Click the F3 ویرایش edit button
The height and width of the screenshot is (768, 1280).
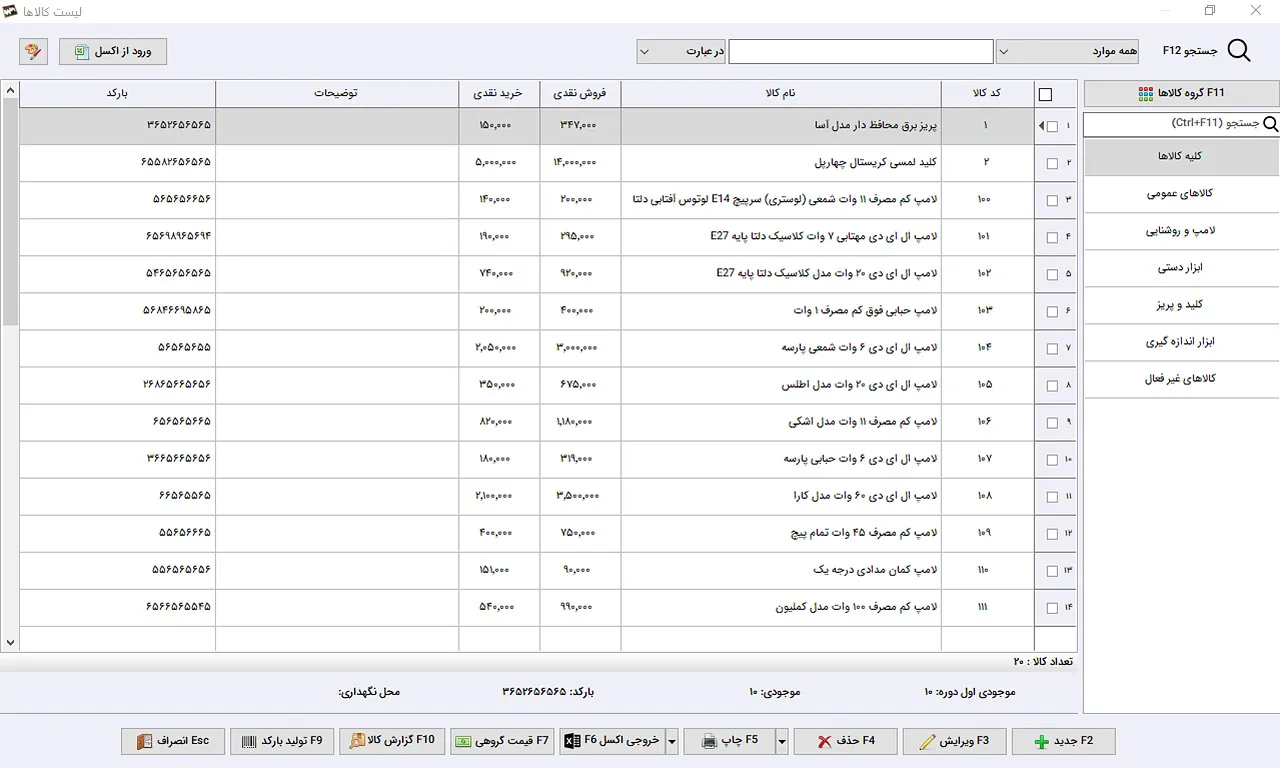pyautogui.click(x=954, y=741)
